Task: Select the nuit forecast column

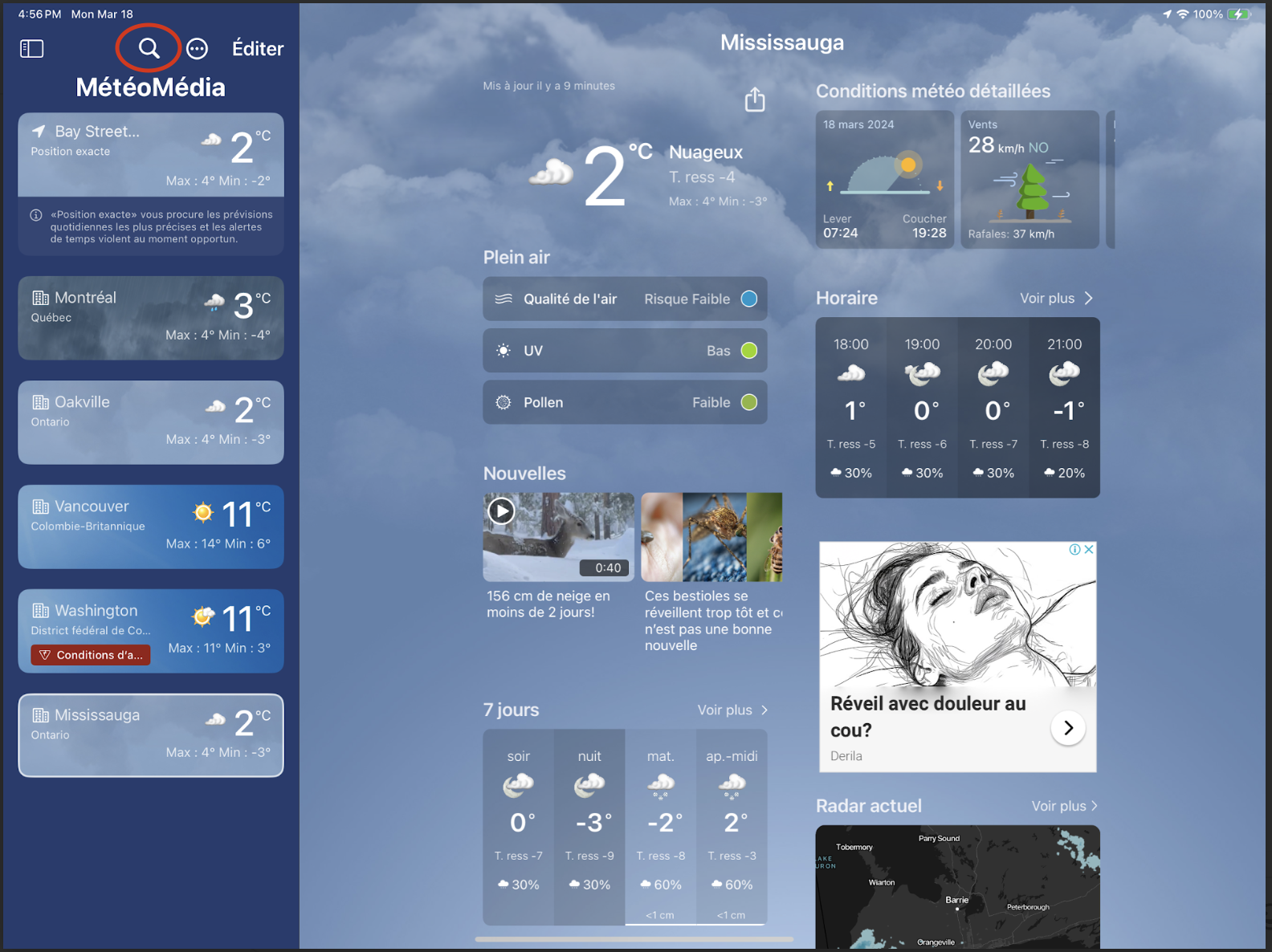Action: [x=589, y=827]
